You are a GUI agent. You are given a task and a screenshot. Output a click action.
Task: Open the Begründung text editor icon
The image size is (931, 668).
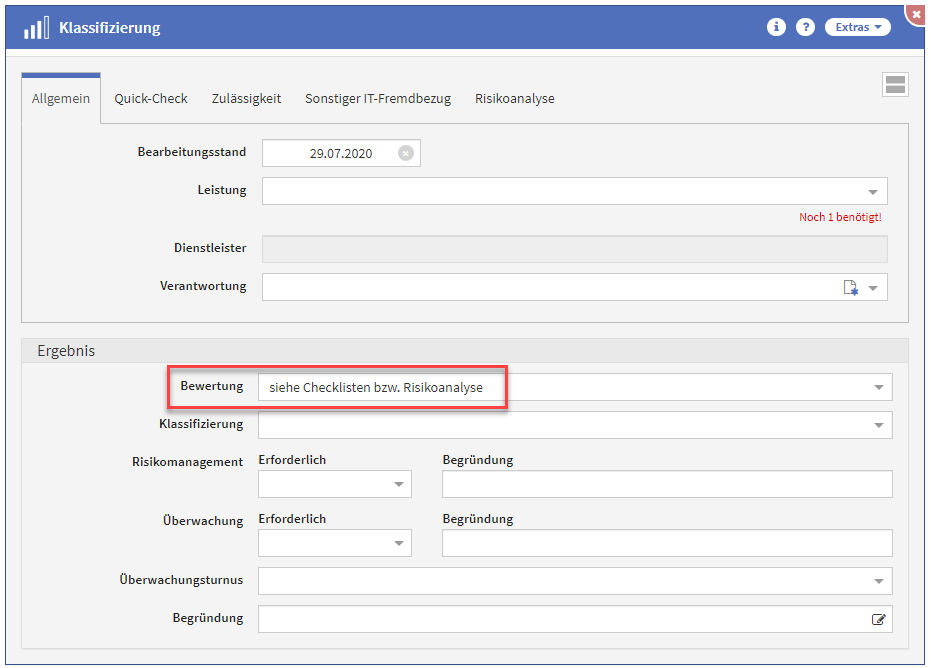pyautogui.click(x=878, y=619)
